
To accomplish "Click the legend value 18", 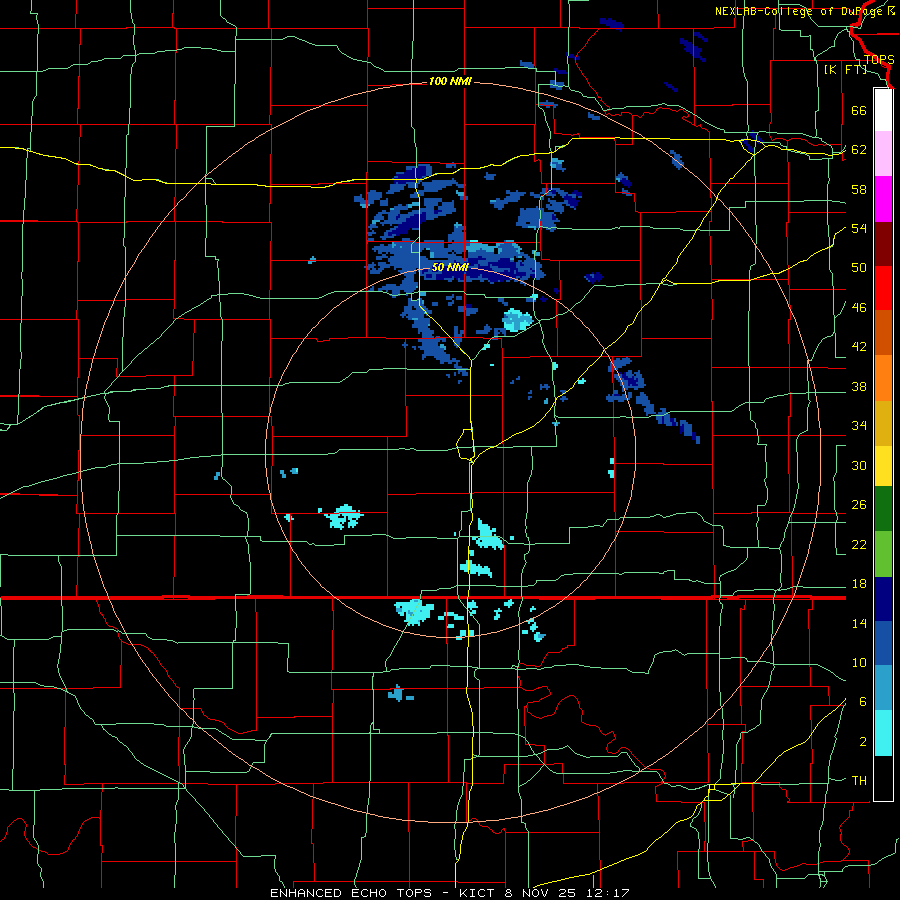I will pos(859,584).
